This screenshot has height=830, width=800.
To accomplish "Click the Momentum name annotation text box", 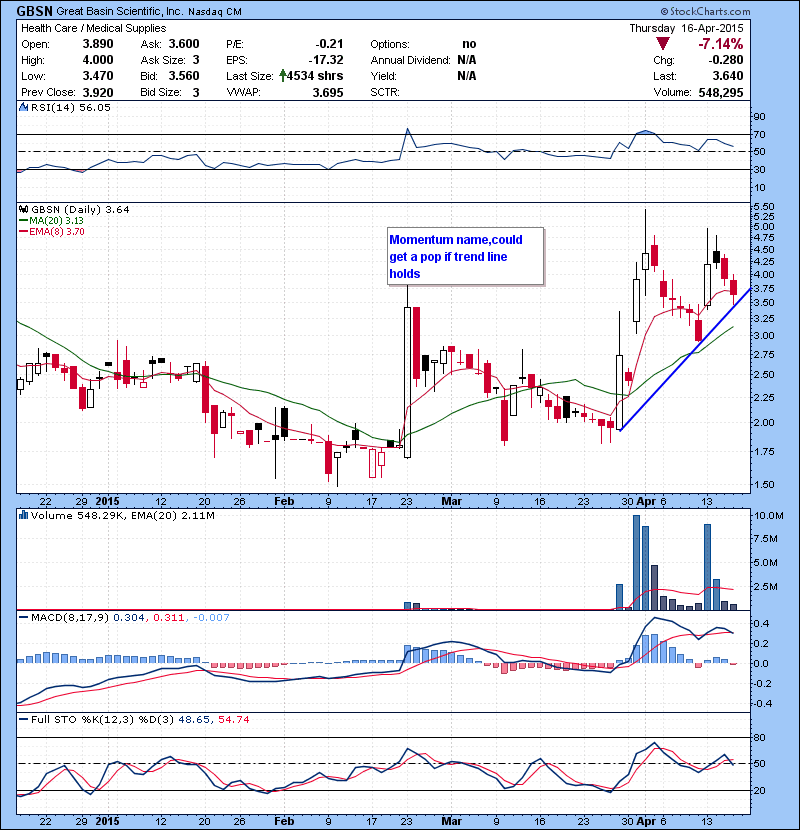I will pyautogui.click(x=465, y=257).
